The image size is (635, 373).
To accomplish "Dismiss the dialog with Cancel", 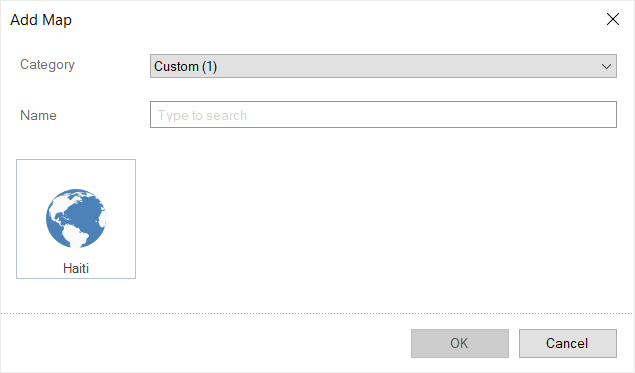I will [x=568, y=343].
